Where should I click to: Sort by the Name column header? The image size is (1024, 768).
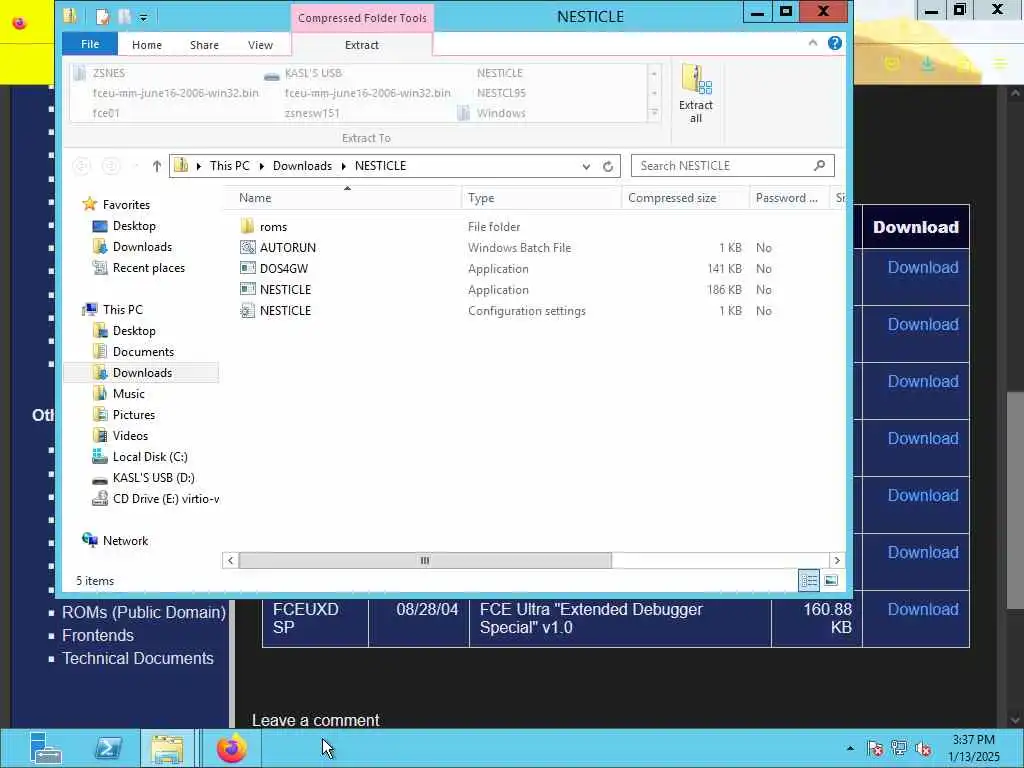pyautogui.click(x=342, y=198)
